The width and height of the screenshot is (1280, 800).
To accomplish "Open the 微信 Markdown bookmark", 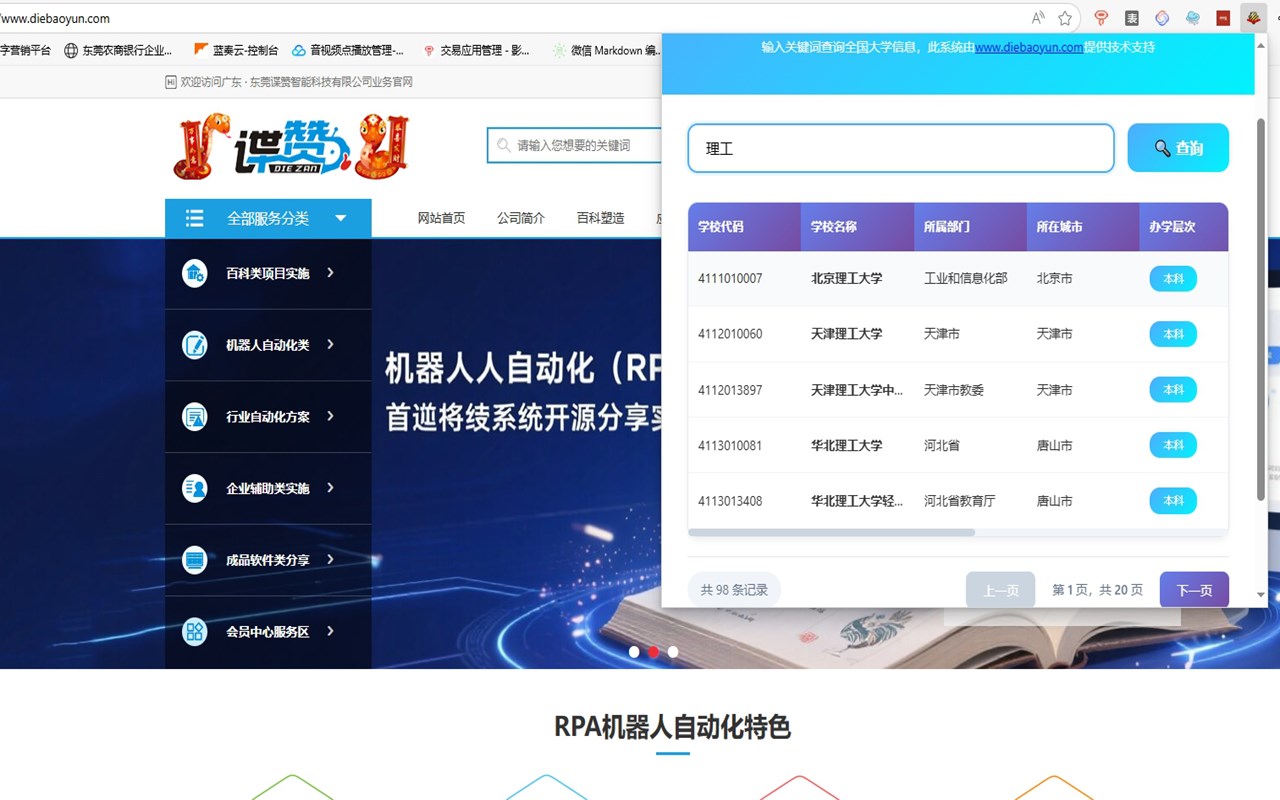I will 607,50.
